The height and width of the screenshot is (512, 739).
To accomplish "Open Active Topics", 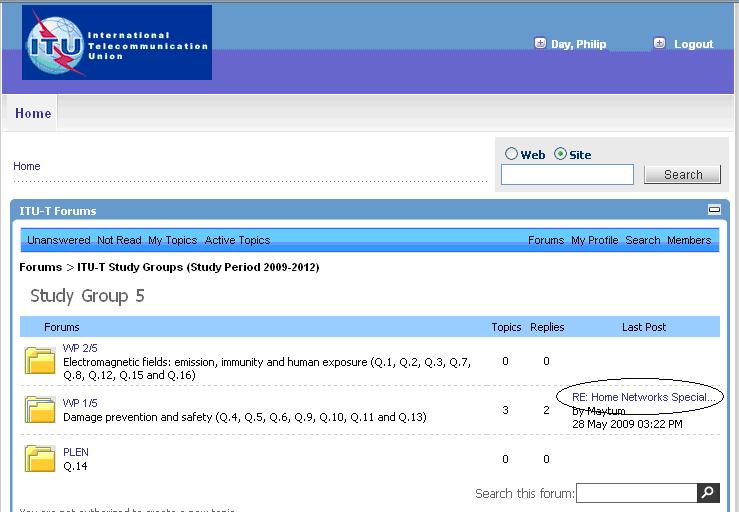I will (238, 240).
